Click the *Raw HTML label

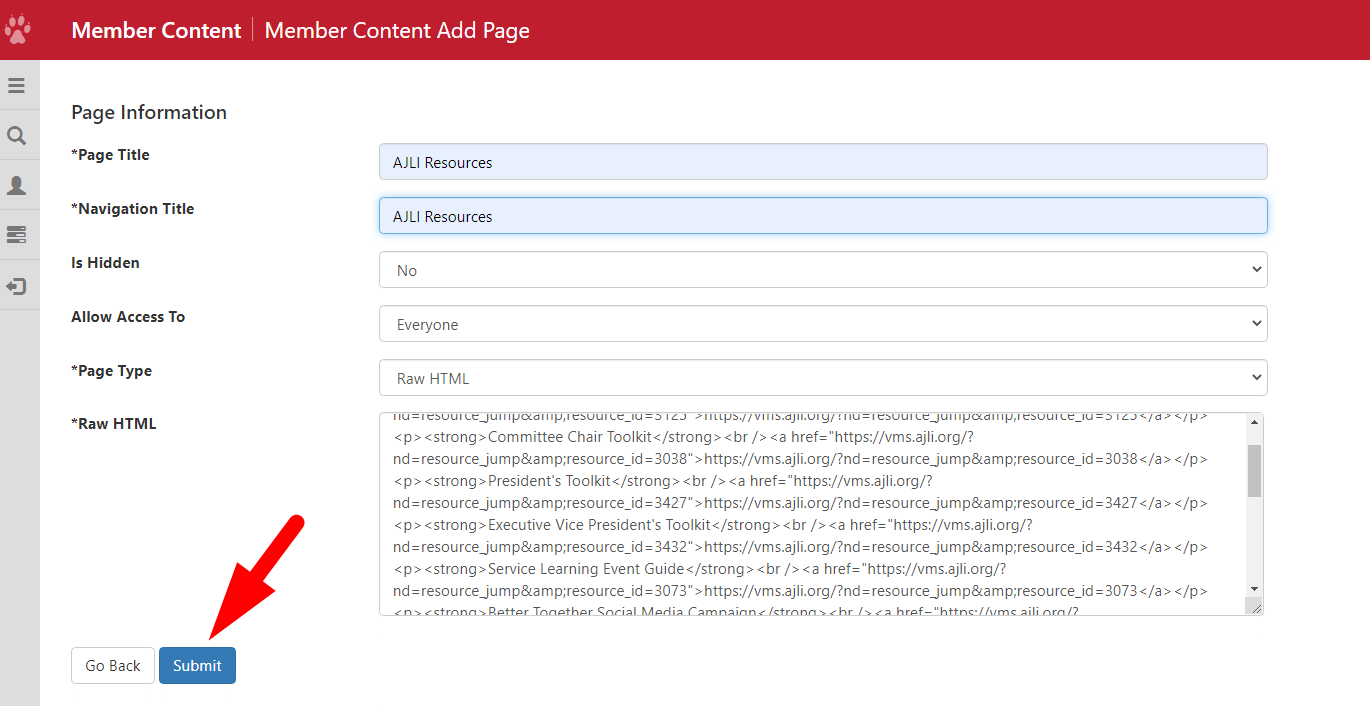(x=114, y=424)
